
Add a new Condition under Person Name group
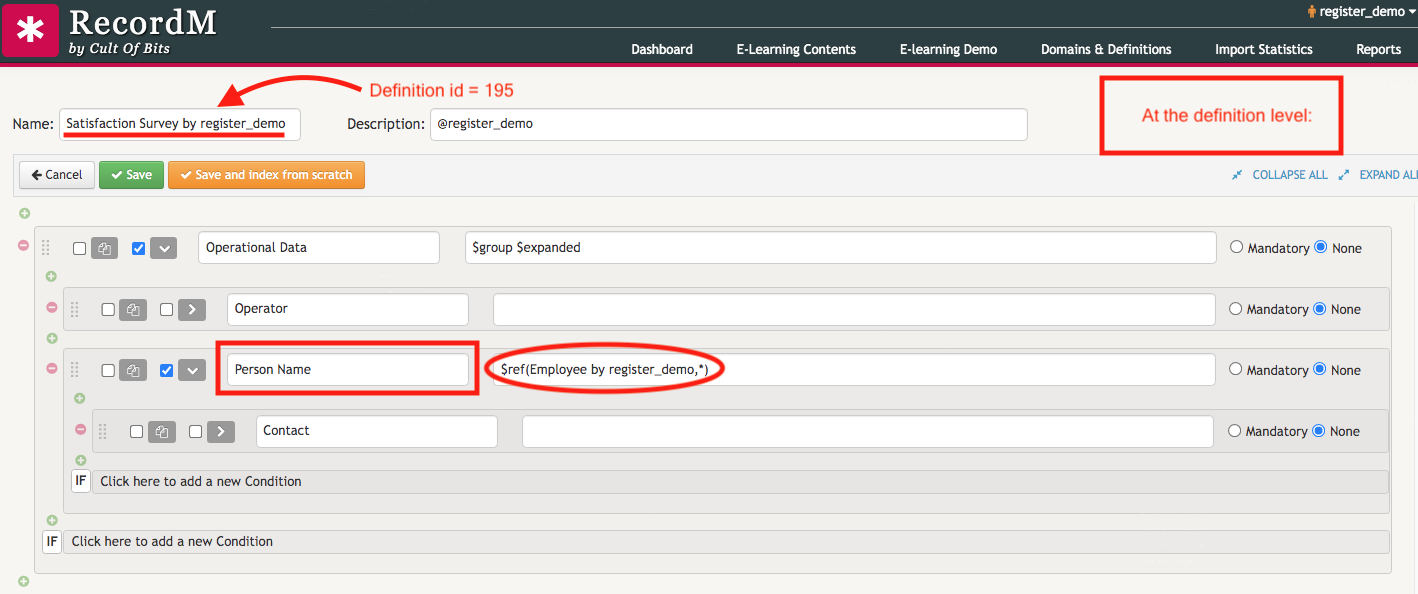click(x=740, y=482)
